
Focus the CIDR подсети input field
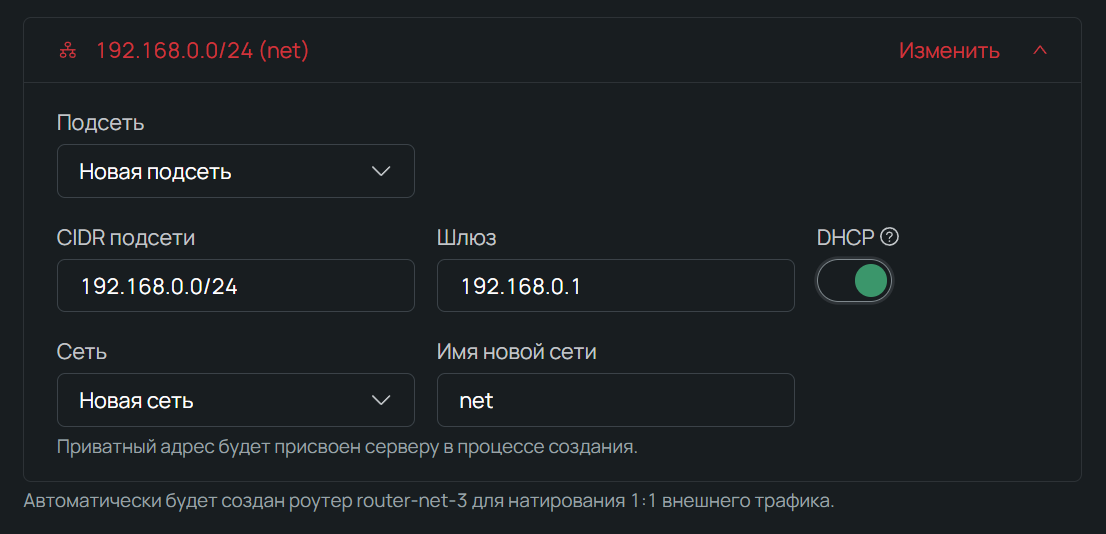click(x=235, y=286)
